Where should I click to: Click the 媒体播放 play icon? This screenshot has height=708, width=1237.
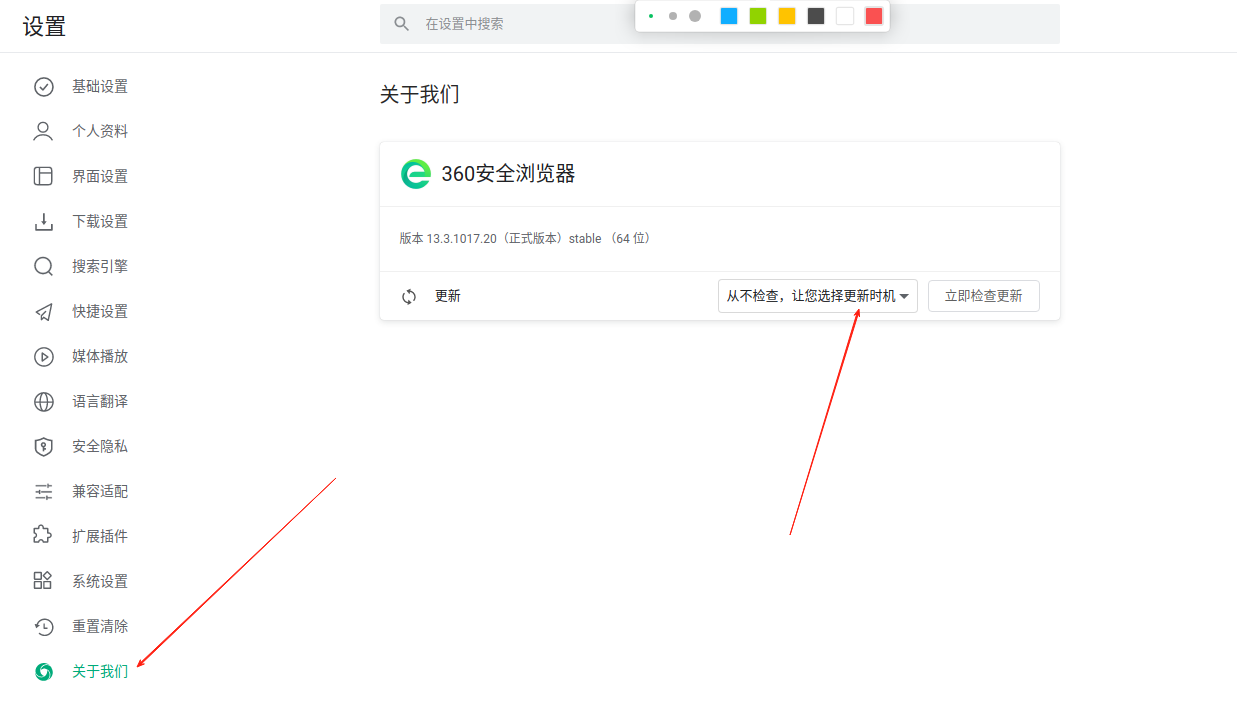[x=44, y=357]
